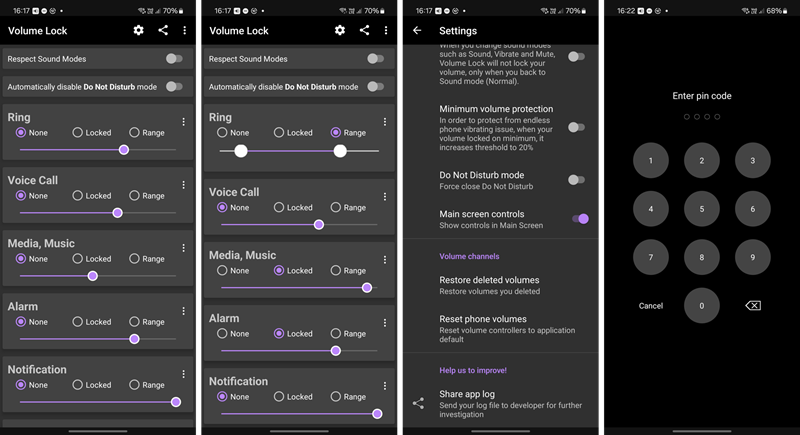800x435 pixels.
Task: Select the checked Range radio under Ring
Action: 335,133
